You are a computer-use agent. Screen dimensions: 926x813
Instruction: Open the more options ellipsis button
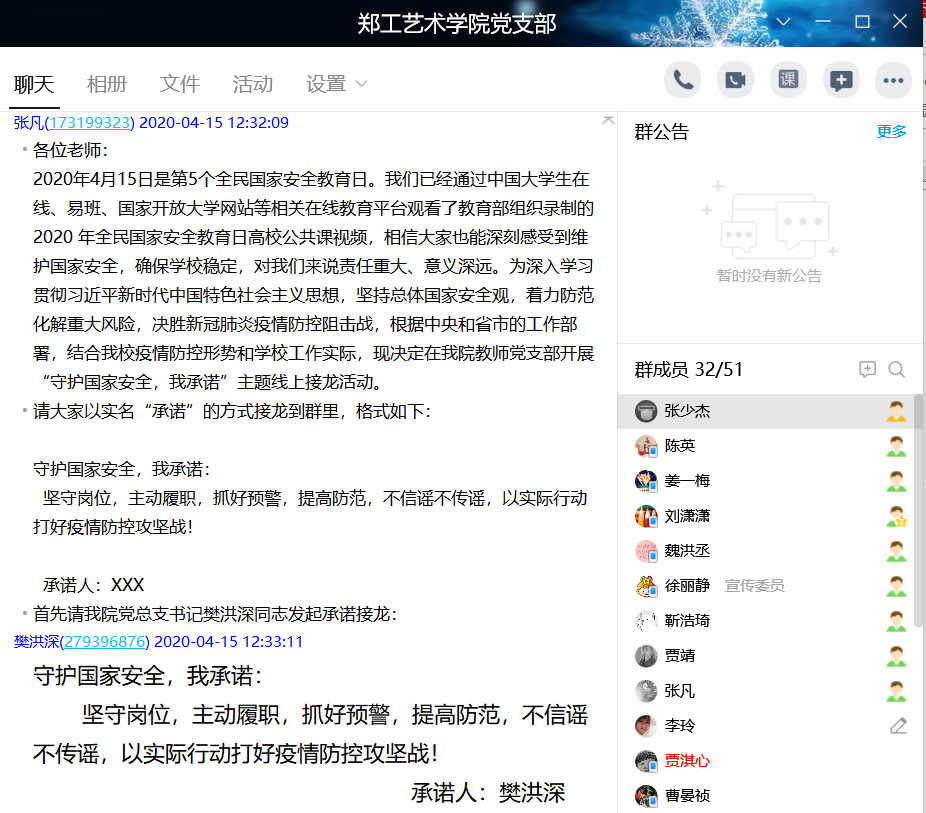tap(893, 81)
